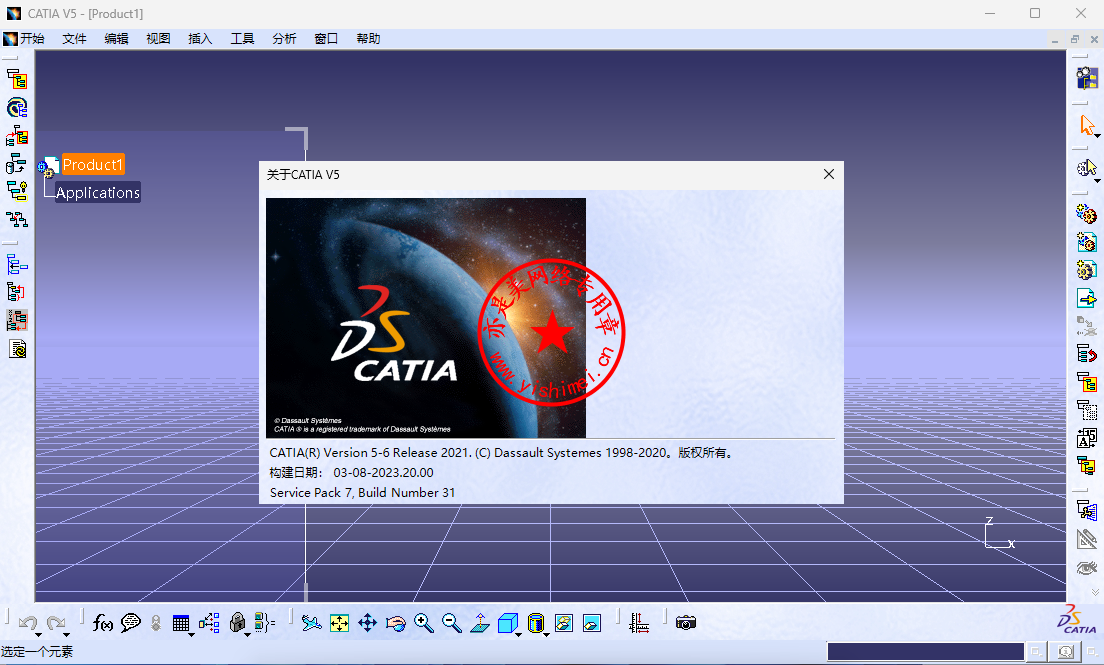This screenshot has height=665, width=1104.
Task: Select Applications node in the tree
Action: click(98, 192)
